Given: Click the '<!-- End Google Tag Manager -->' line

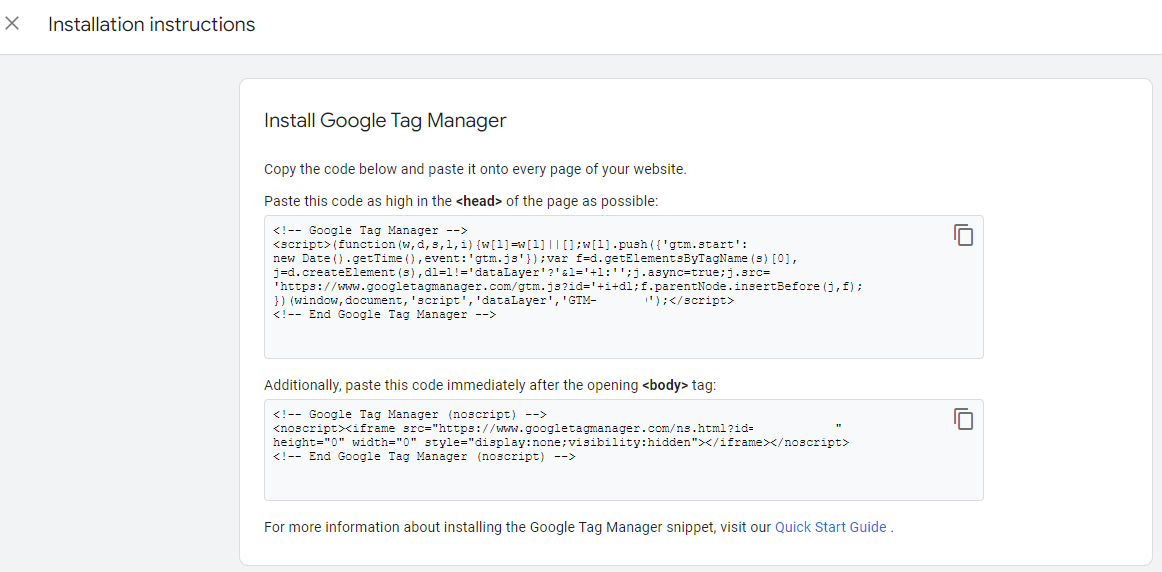Looking at the screenshot, I should point(384,315).
